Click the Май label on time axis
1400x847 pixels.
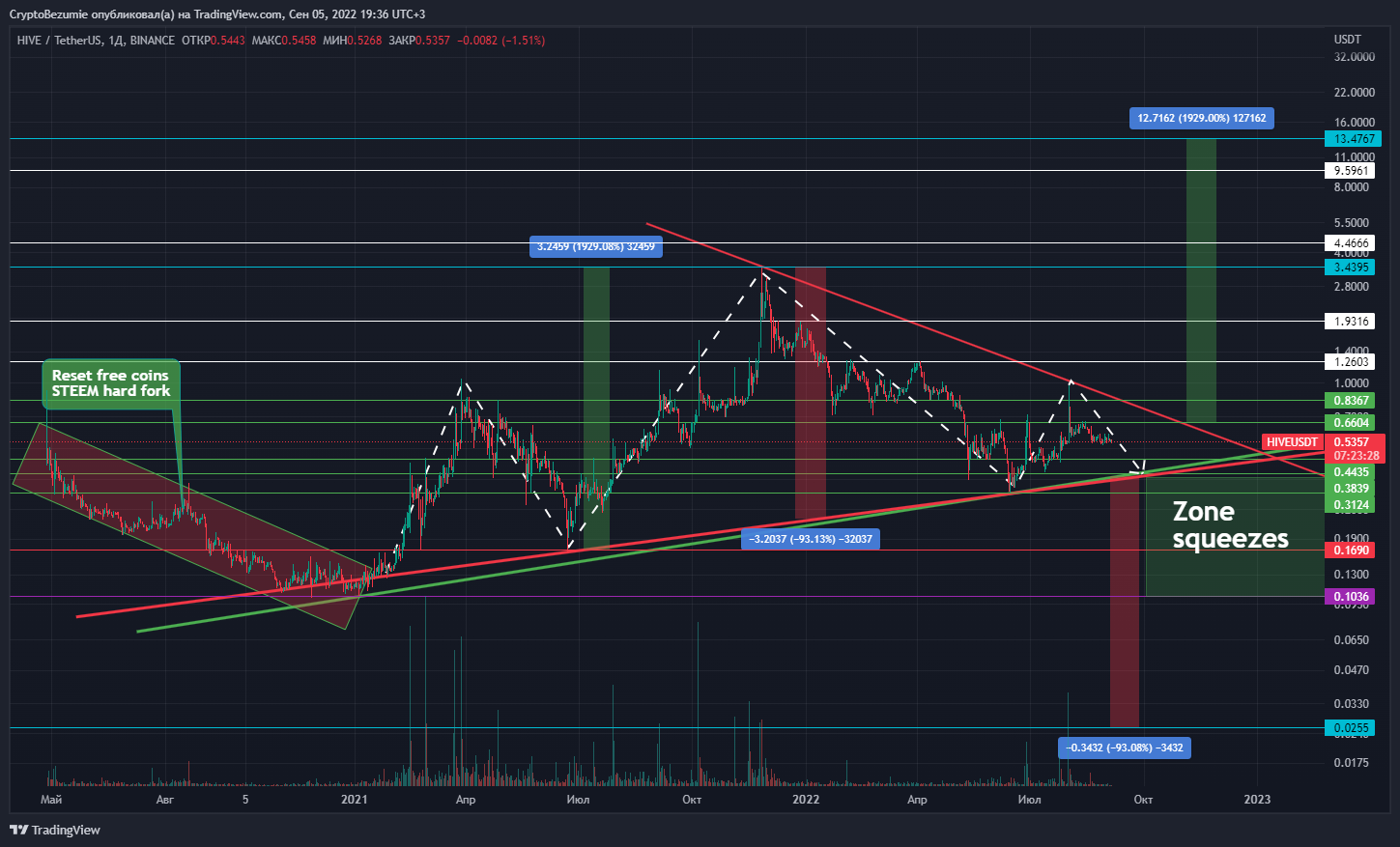51,800
